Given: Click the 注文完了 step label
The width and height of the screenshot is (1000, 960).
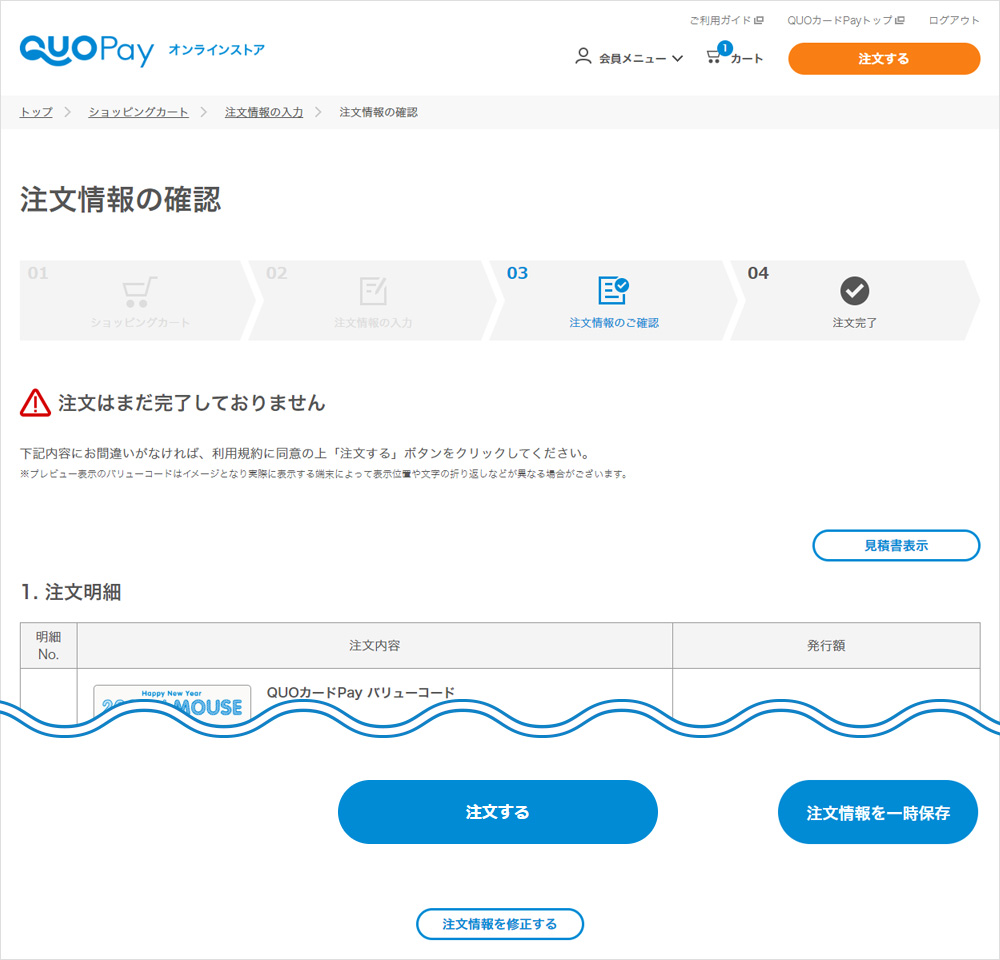Looking at the screenshot, I should pos(854,323).
